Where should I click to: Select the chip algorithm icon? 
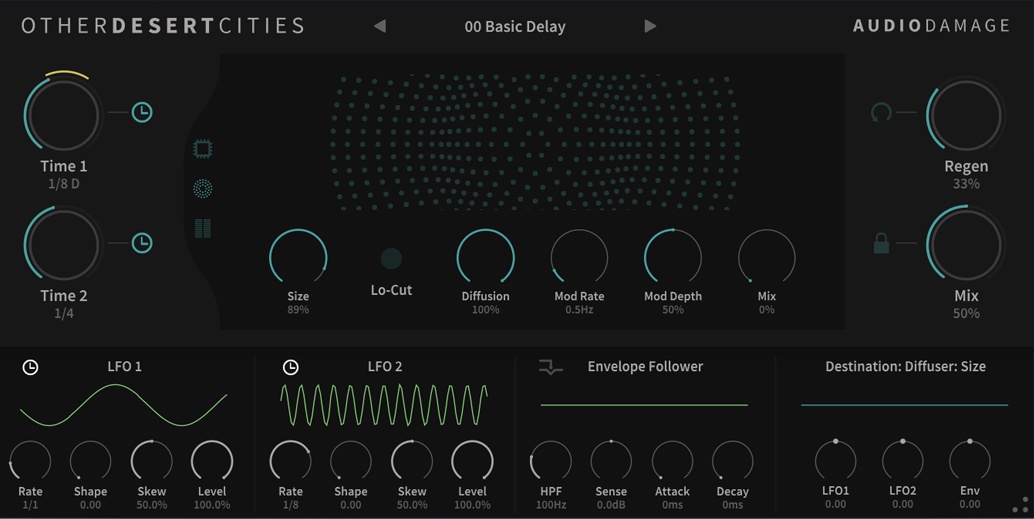point(202,149)
